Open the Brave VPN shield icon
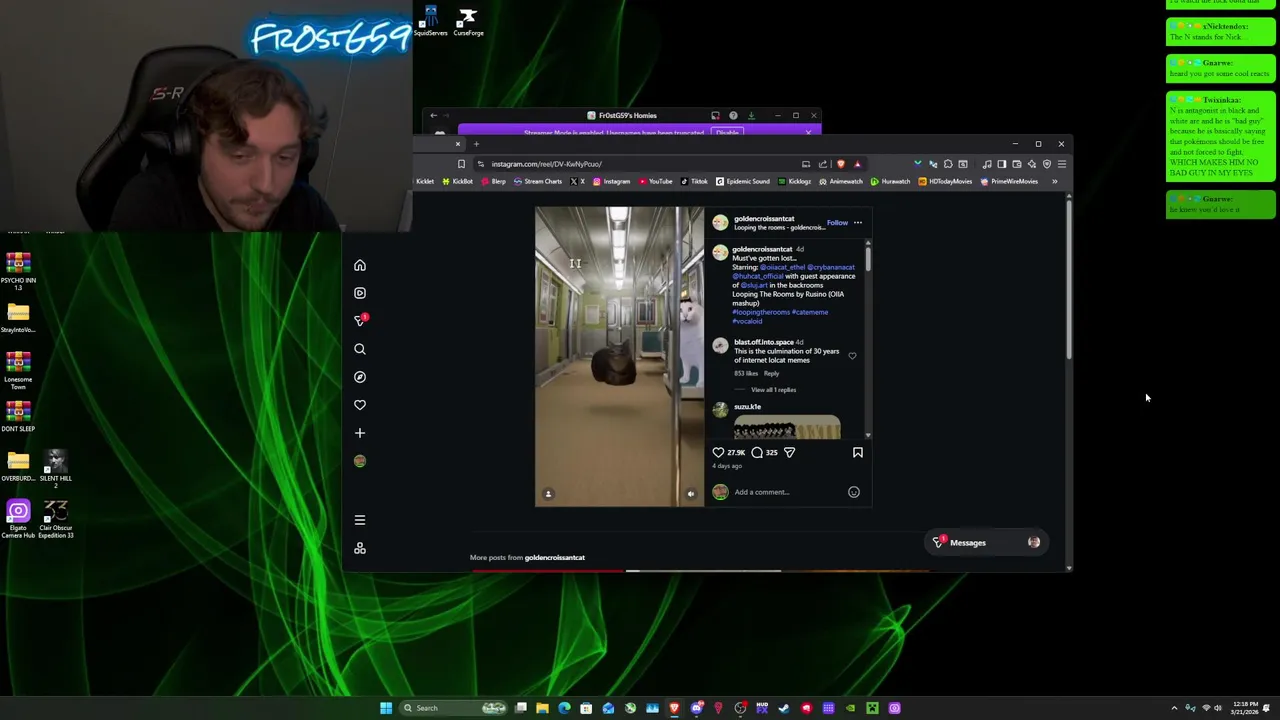1280x720 pixels. pos(1047,164)
